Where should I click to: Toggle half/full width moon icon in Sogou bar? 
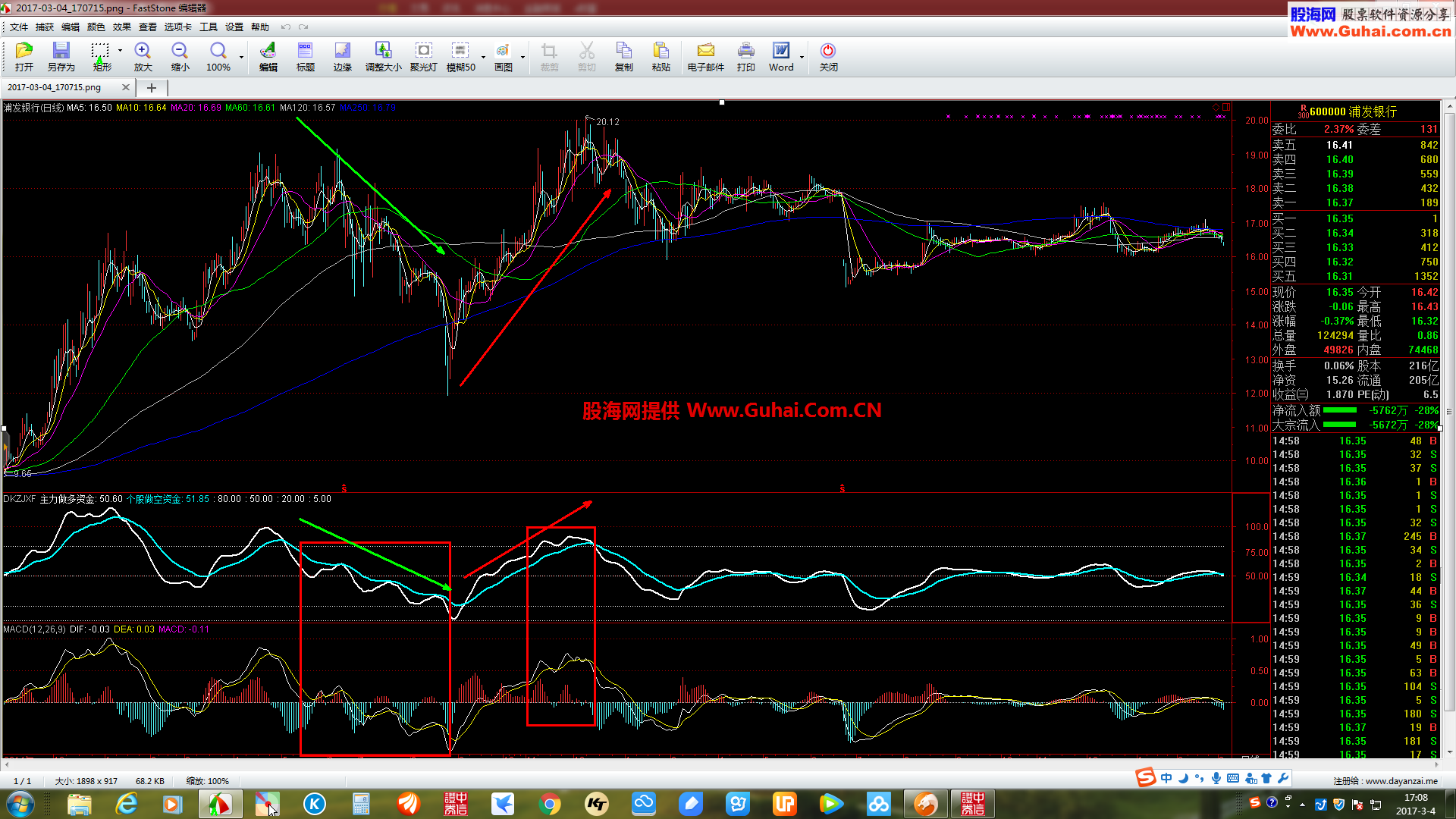pos(1183,778)
